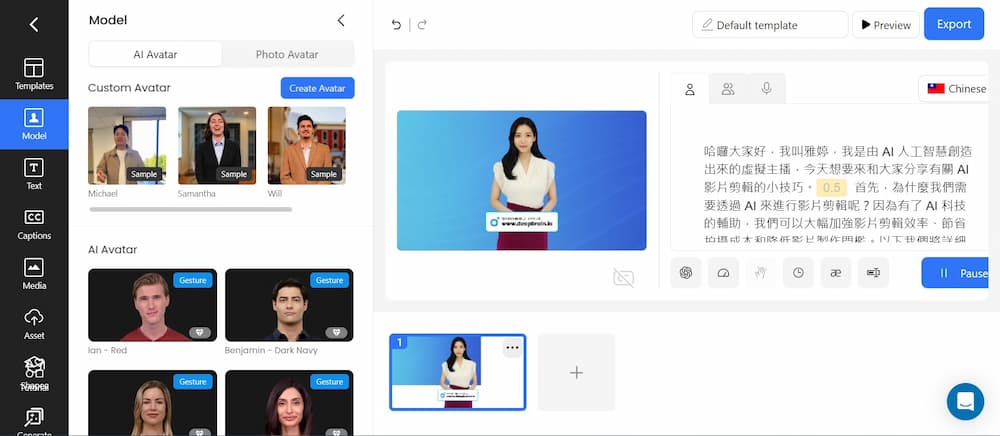Favorite the Ian - Red avatar
Viewport: 1000px width, 436px height.
coord(200,332)
